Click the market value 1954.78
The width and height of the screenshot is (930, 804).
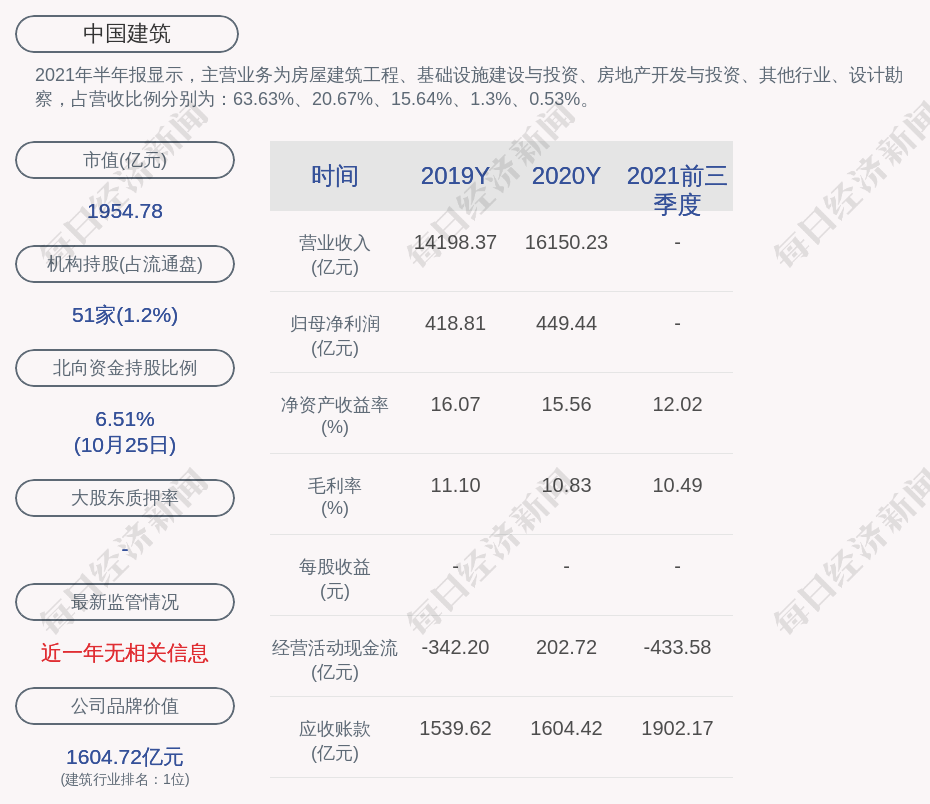coord(125,211)
